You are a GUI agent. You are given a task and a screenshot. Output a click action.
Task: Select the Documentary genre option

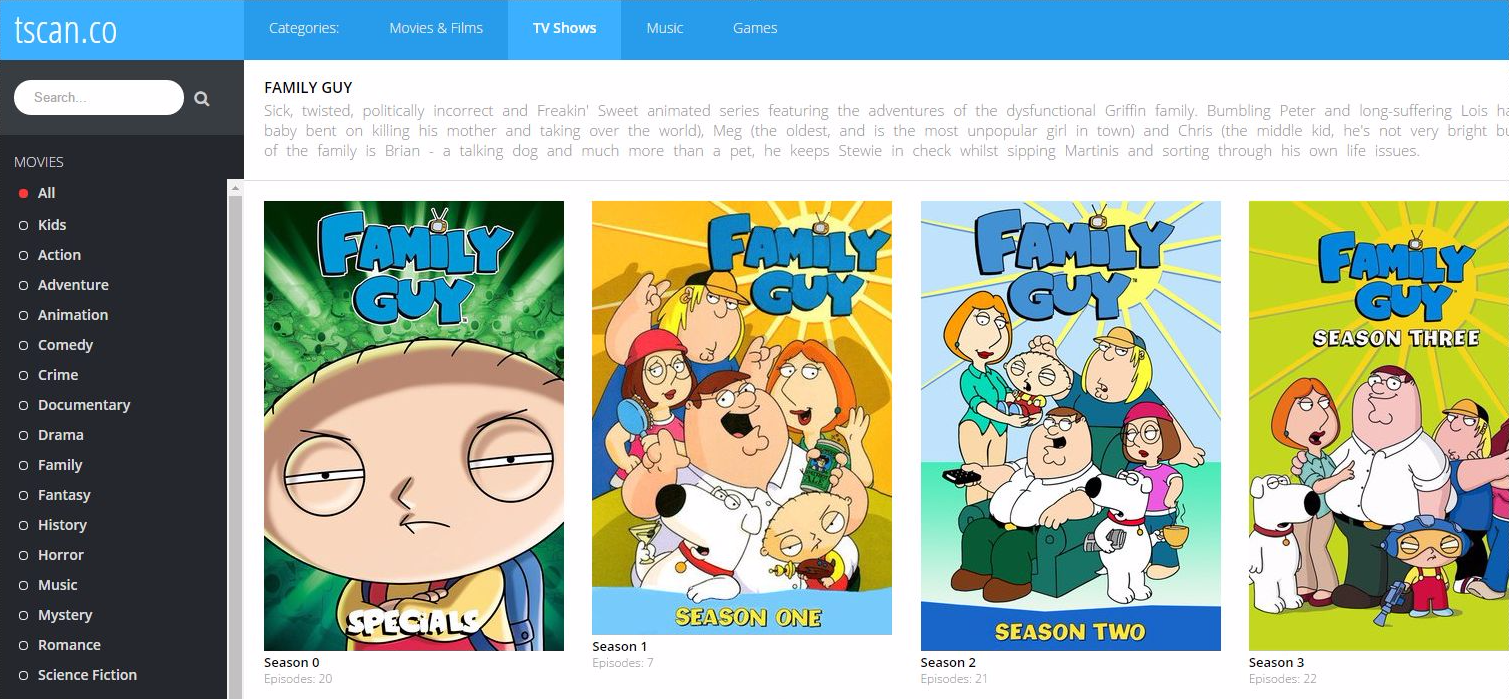[x=84, y=405]
